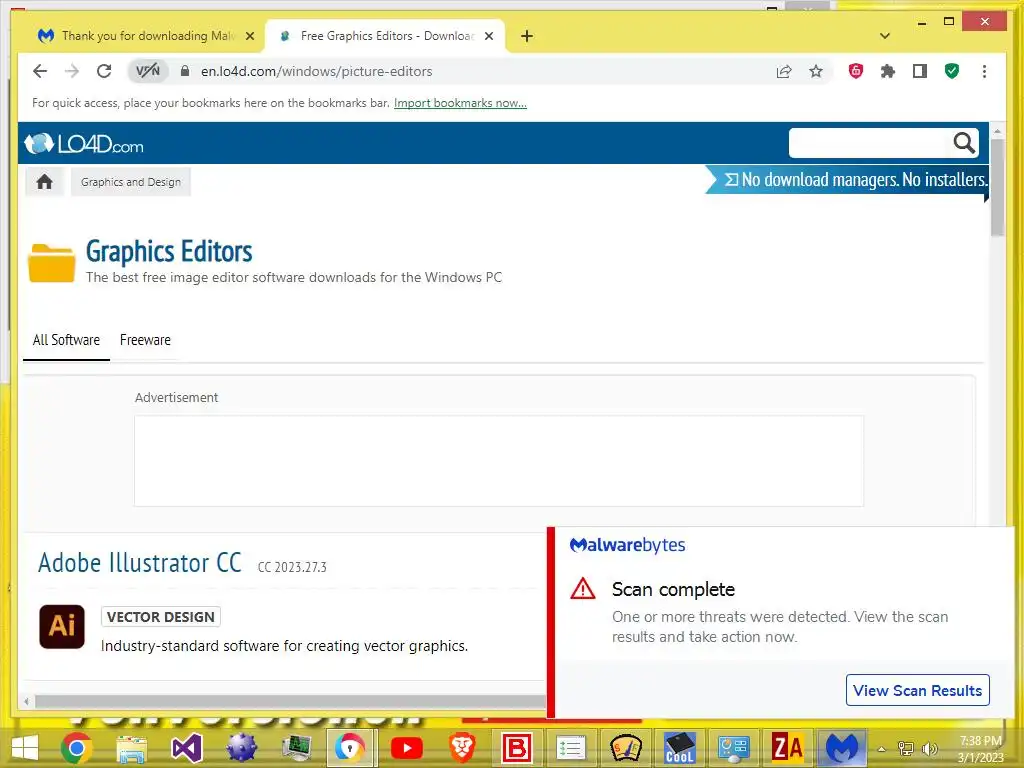Click the Adobe Illustrator Ai icon
The height and width of the screenshot is (768, 1024).
(x=62, y=626)
